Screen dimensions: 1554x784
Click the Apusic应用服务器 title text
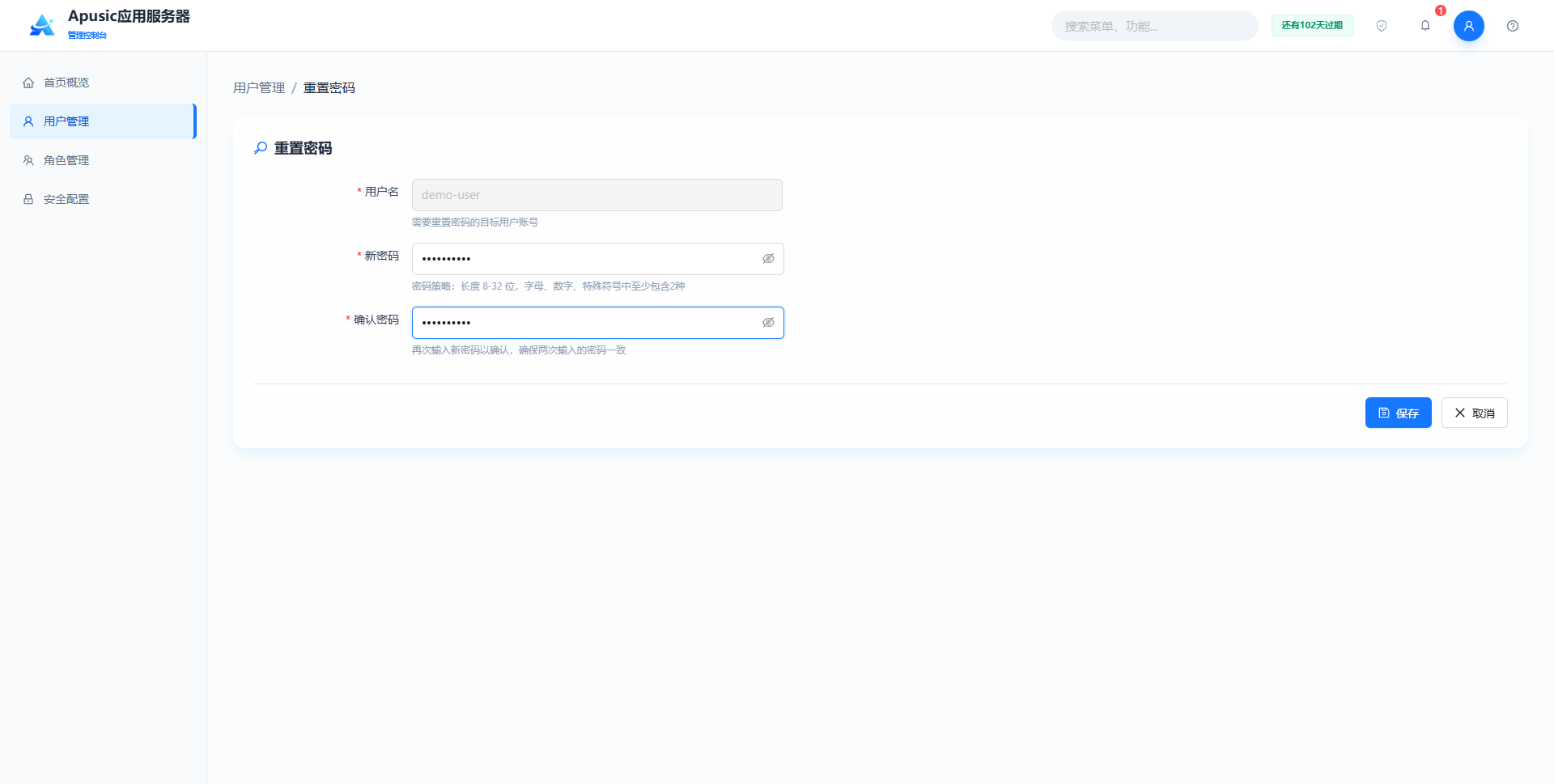(129, 16)
